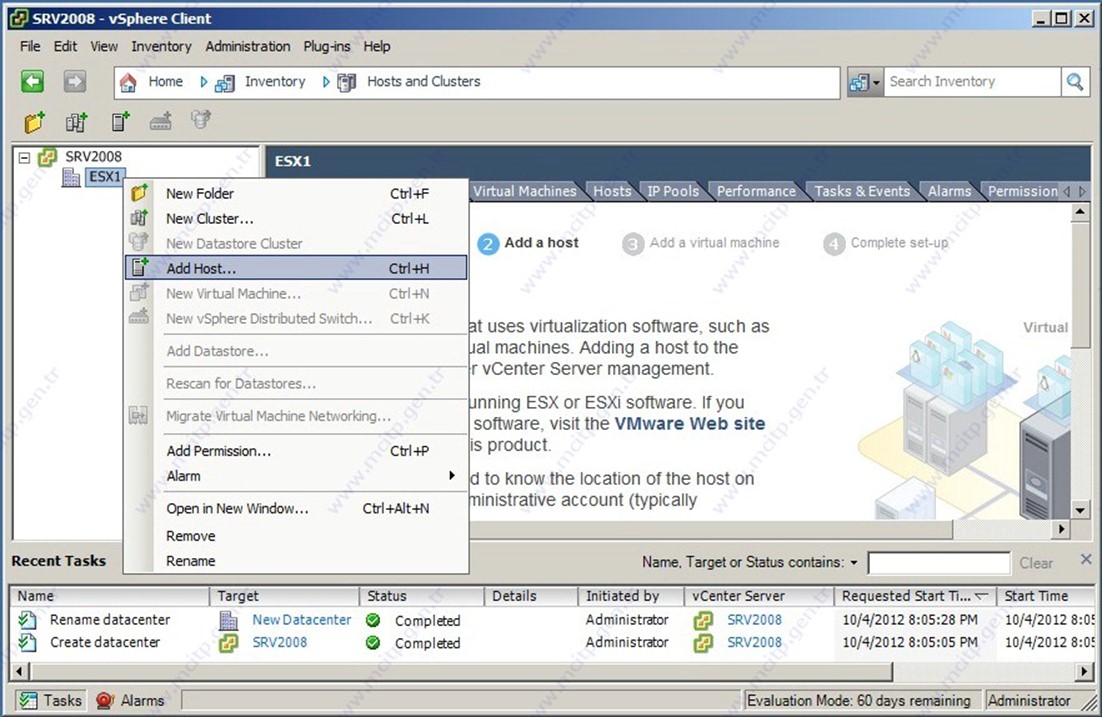Open the Inventory menu
1102x717 pixels.
coord(161,46)
